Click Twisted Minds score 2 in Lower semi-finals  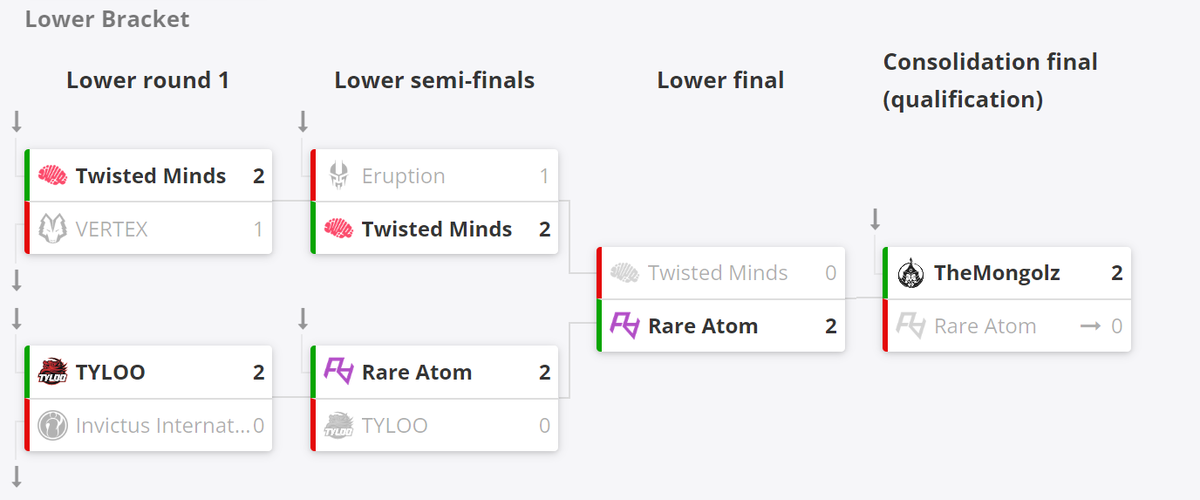click(x=545, y=229)
